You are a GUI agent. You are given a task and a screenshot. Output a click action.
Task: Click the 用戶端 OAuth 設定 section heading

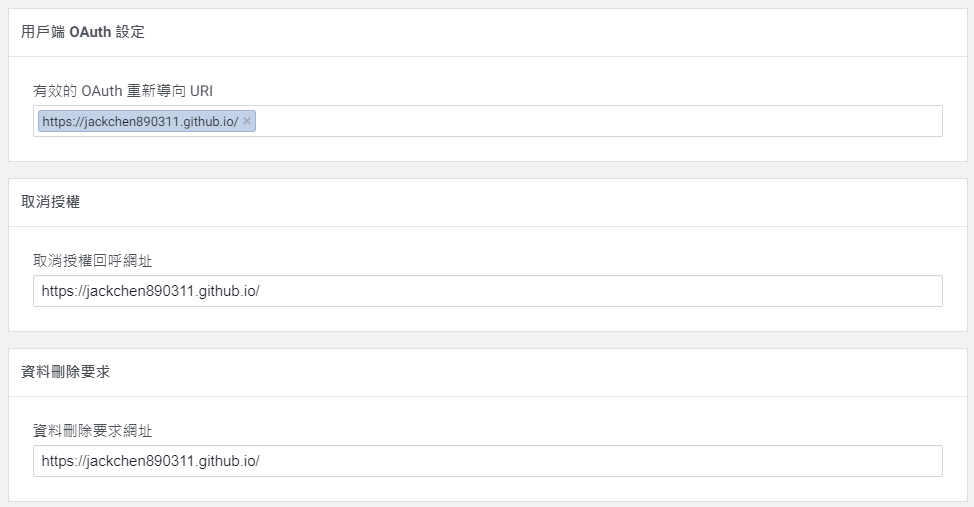point(83,32)
